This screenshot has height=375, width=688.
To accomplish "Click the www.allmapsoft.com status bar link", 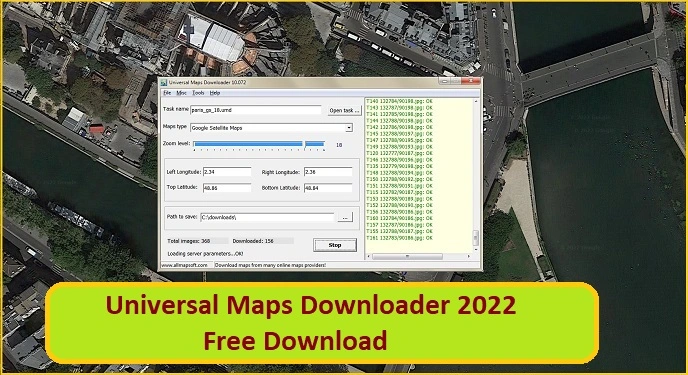I will click(x=184, y=265).
